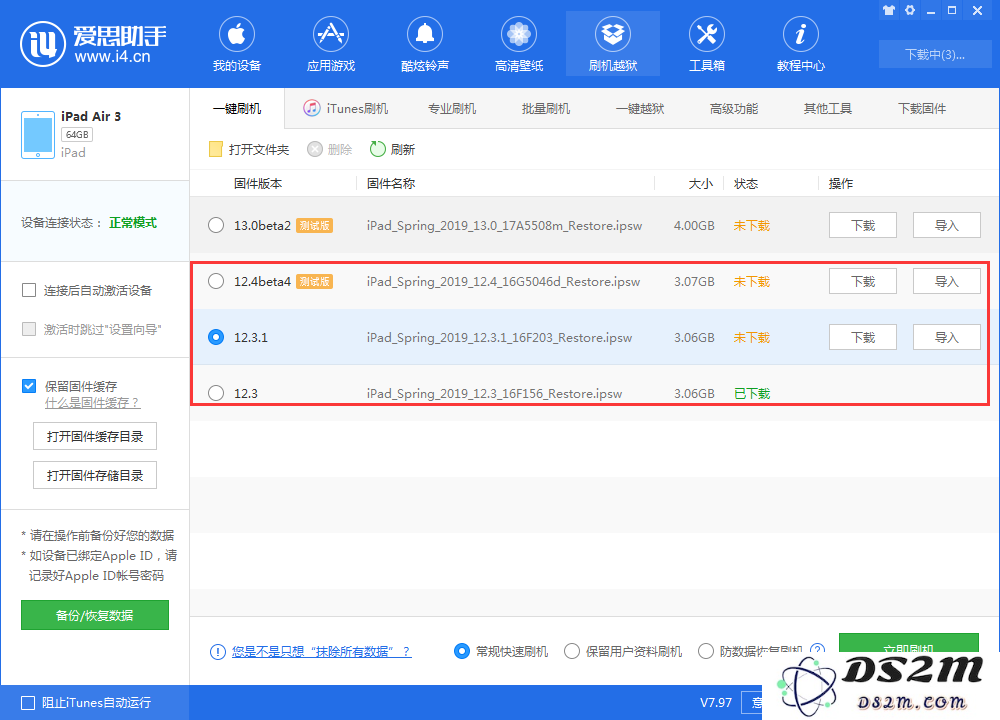Image resolution: width=1000 pixels, height=720 pixels.
Task: Click 正常模式 connection status text
Action: coord(133,223)
